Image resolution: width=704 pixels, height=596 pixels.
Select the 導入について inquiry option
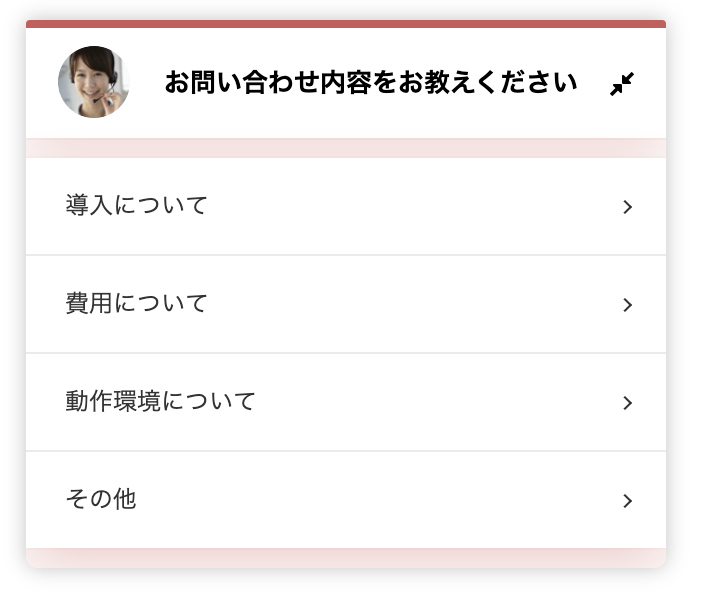[346, 206]
